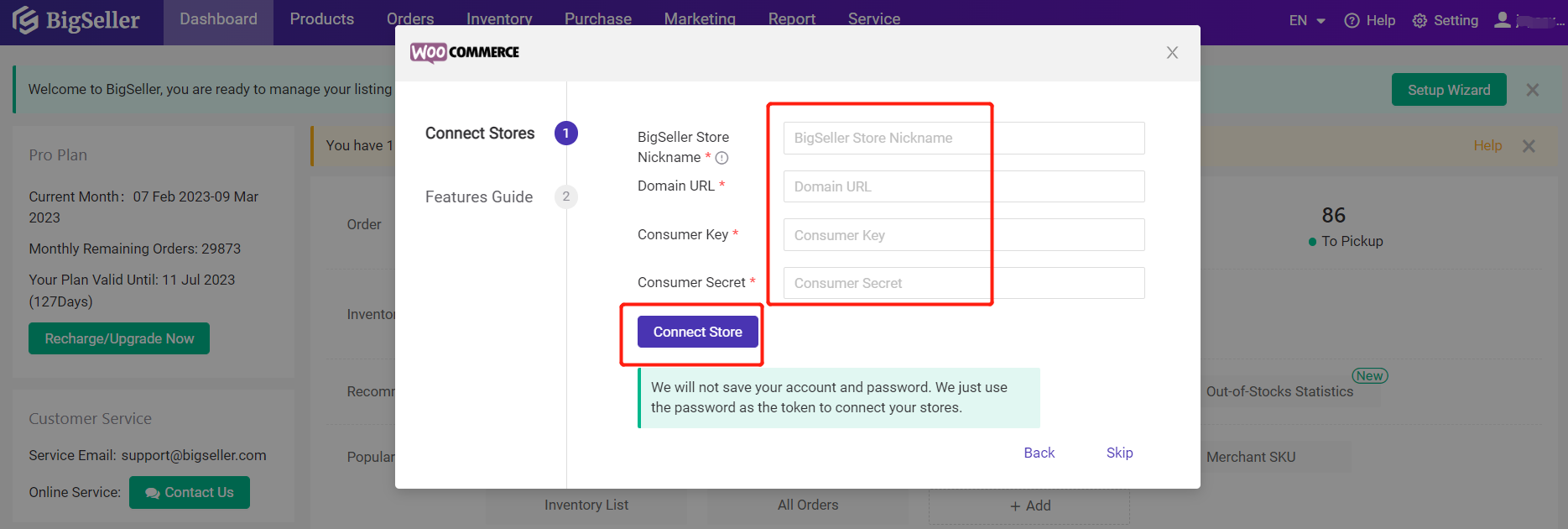1568x529 pixels.
Task: Focus the Domain URL field
Action: coord(964,186)
